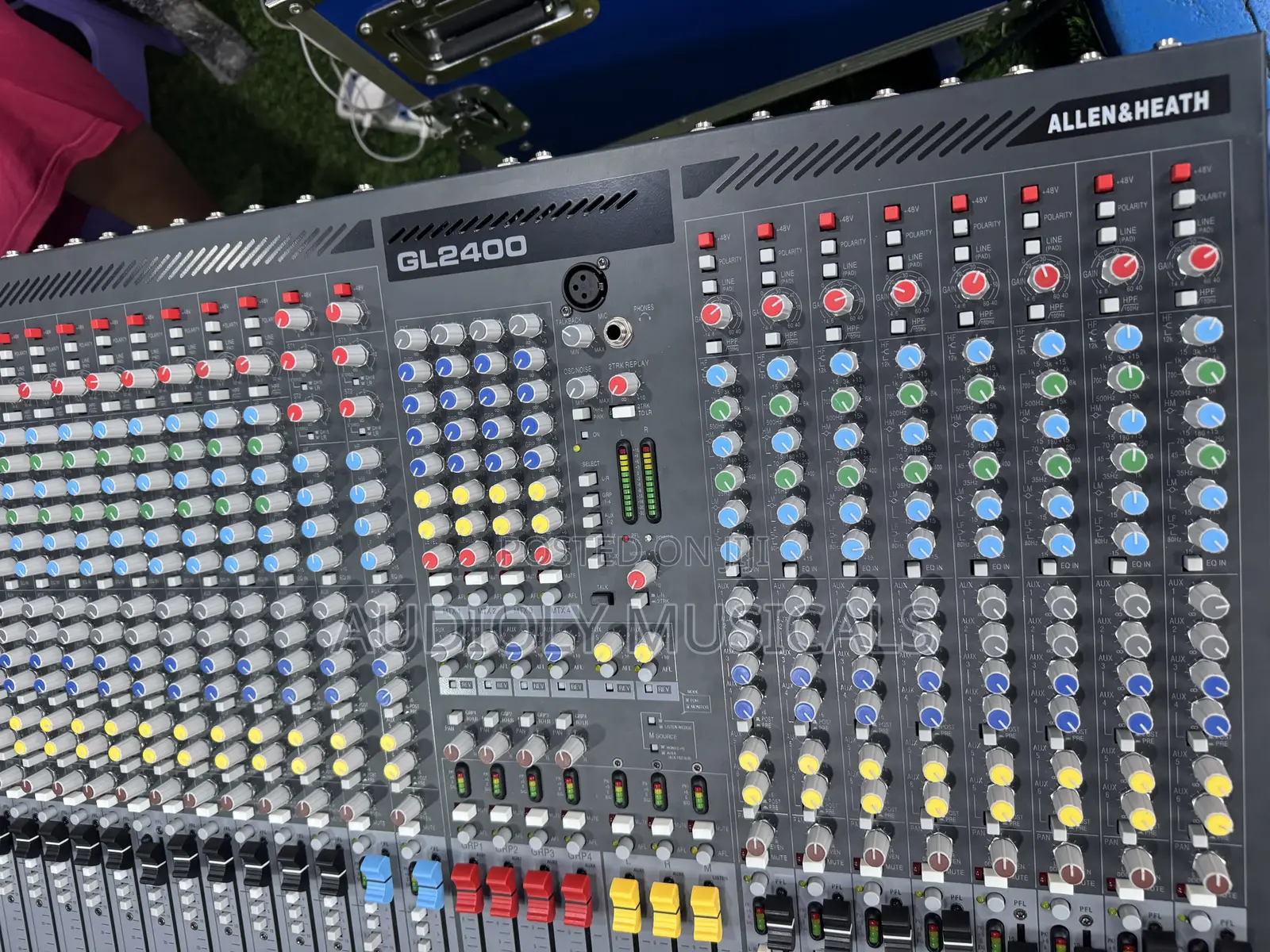The image size is (1270, 952).
Task: Select the red monitor level knob
Action: pos(641,575)
